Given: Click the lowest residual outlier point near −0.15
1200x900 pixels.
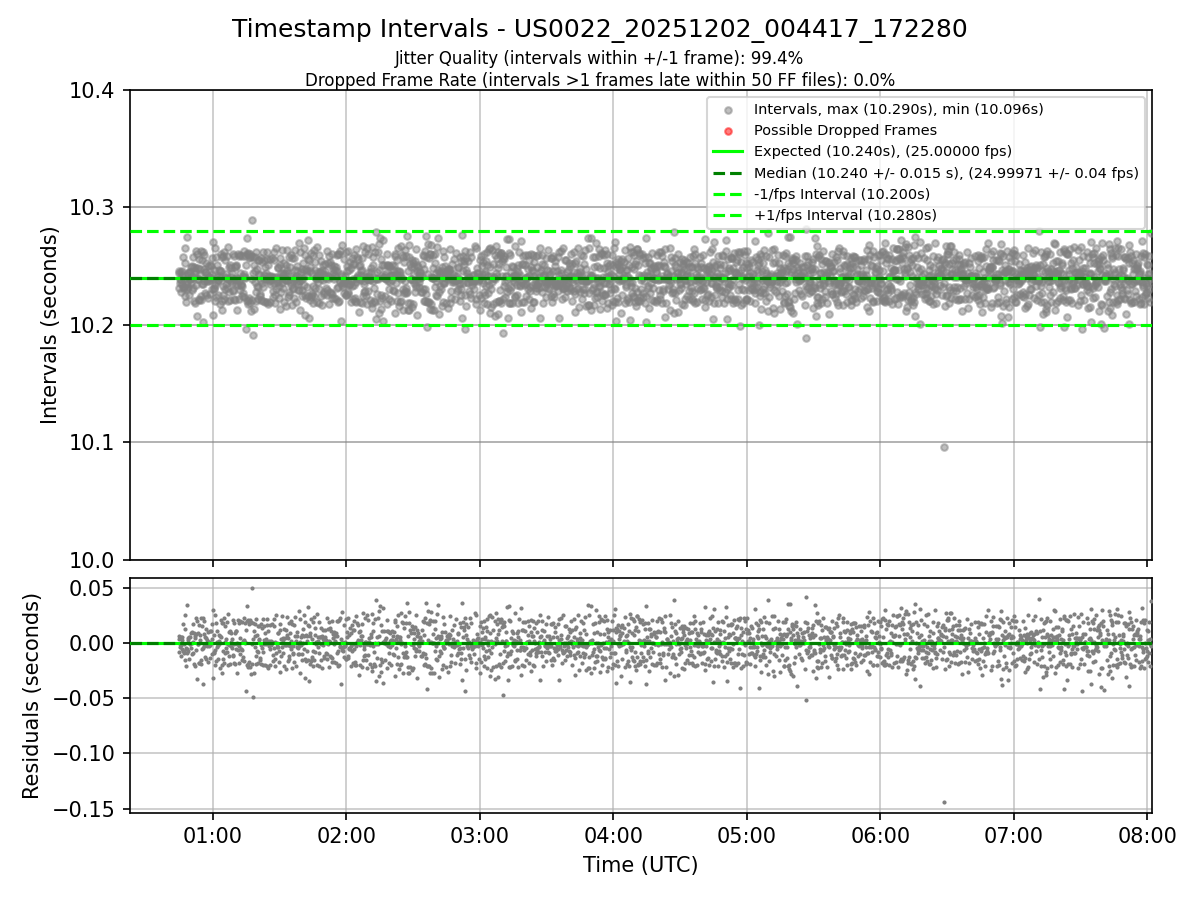Looking at the screenshot, I should [x=944, y=802].
